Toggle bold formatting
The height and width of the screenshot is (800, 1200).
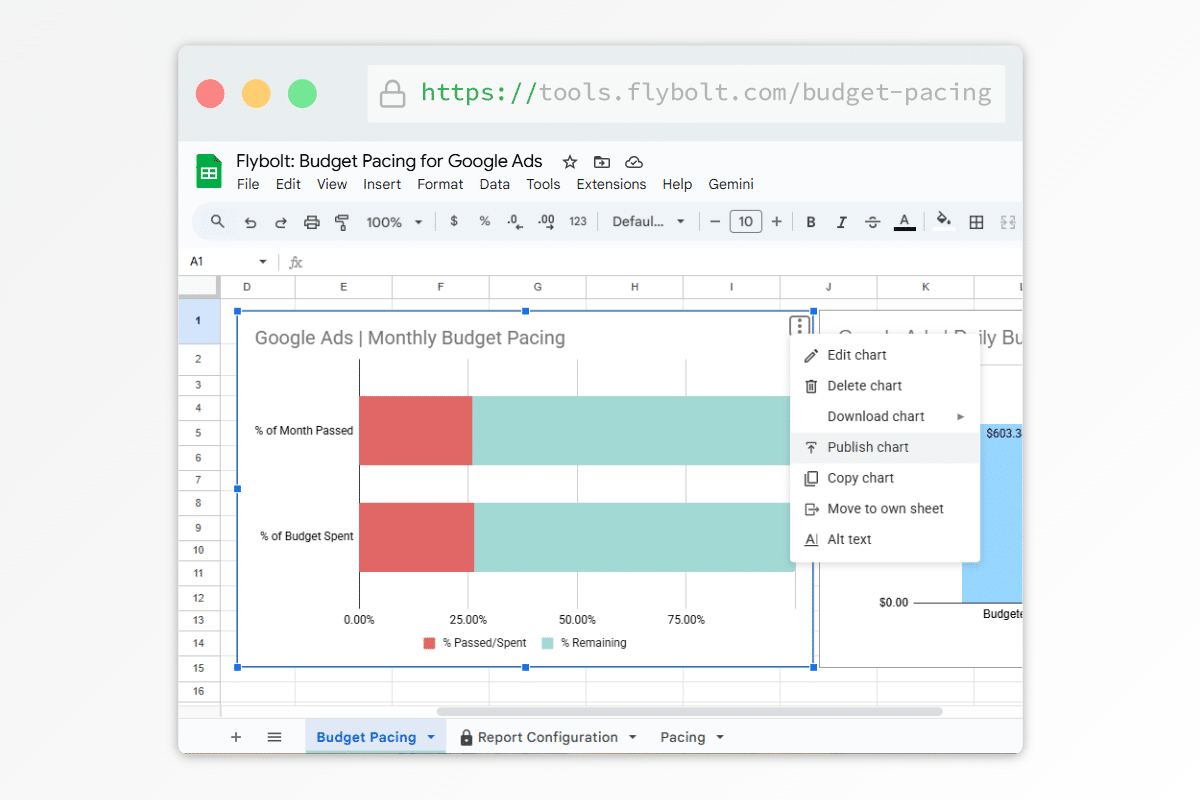(811, 222)
